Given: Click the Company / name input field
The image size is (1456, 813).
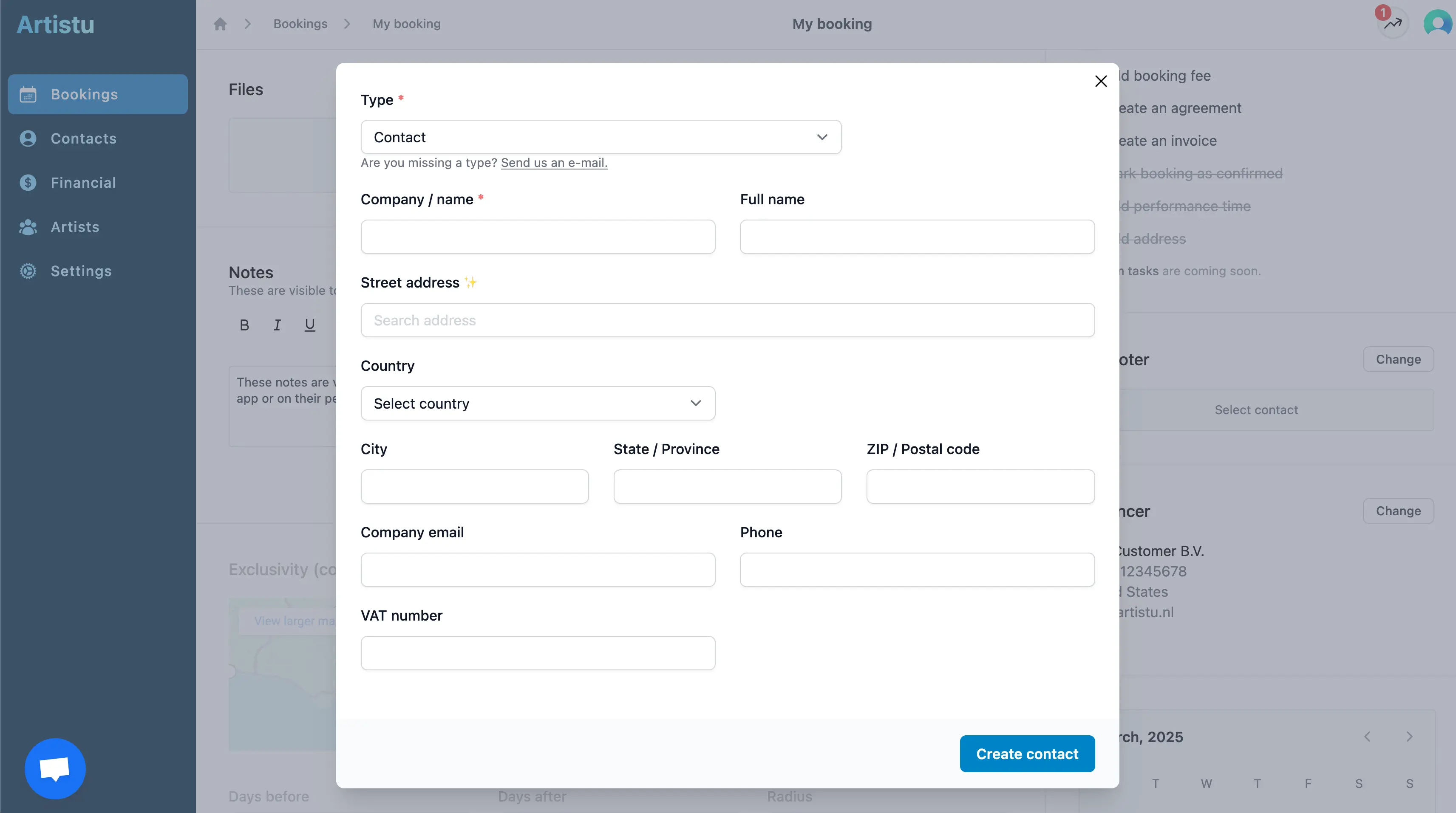Looking at the screenshot, I should pos(538,237).
